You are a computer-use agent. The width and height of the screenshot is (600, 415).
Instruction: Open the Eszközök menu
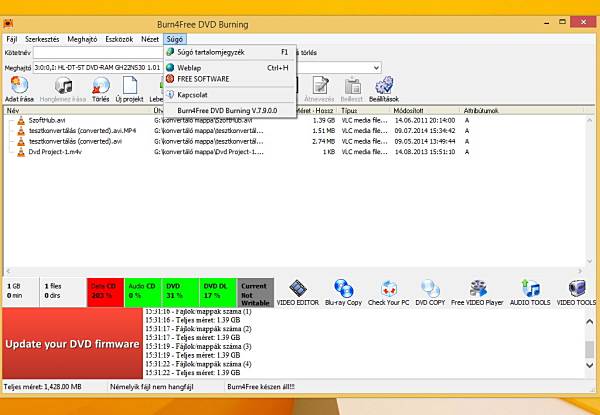[119, 39]
